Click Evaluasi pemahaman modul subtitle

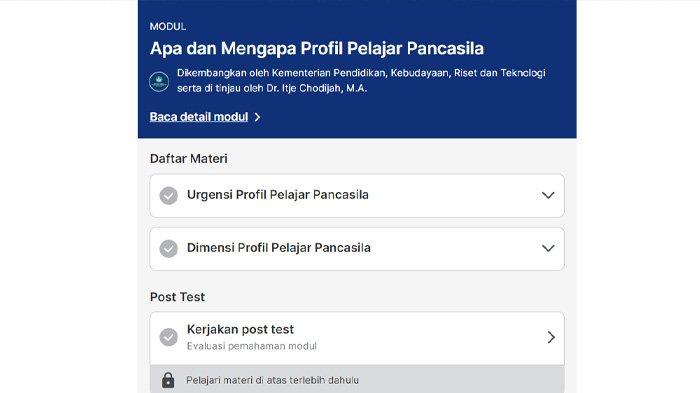(x=251, y=346)
